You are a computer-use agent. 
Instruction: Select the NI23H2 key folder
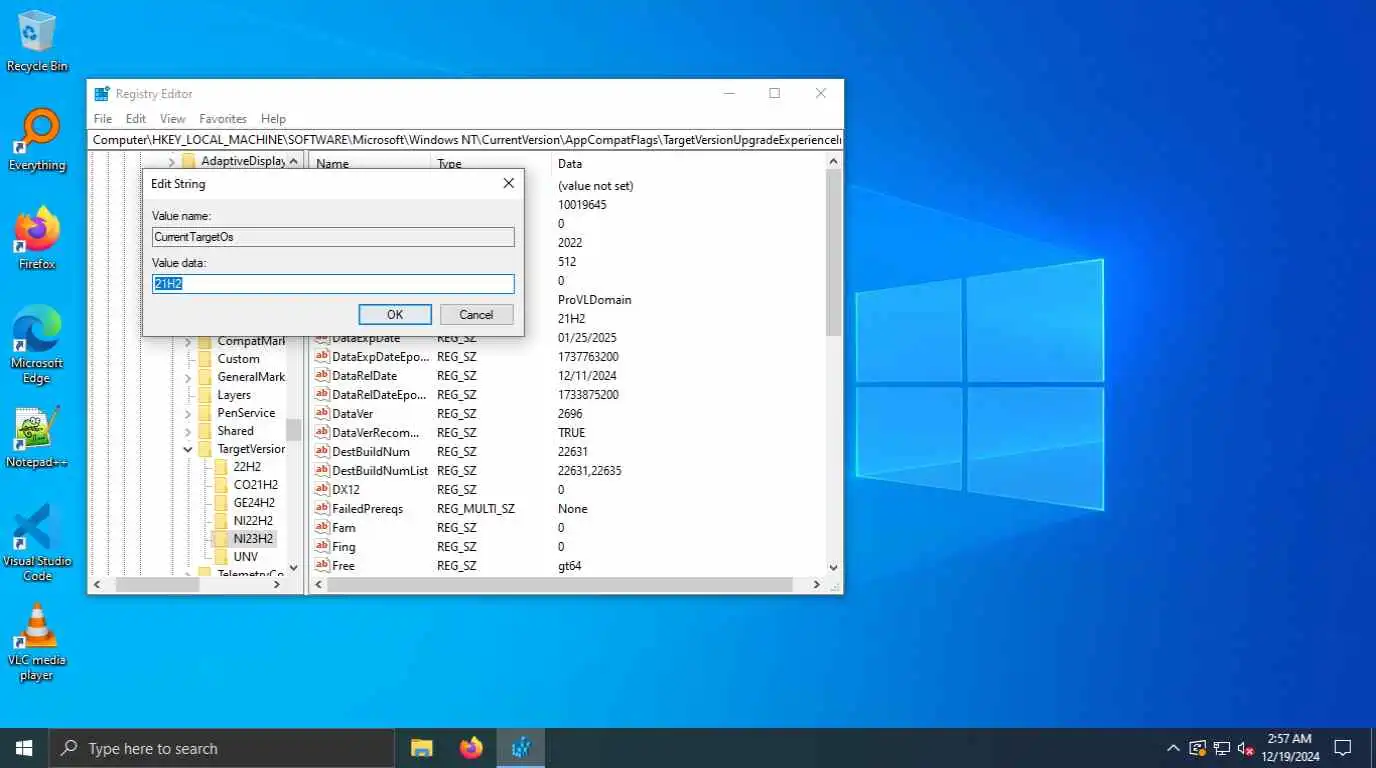point(253,539)
